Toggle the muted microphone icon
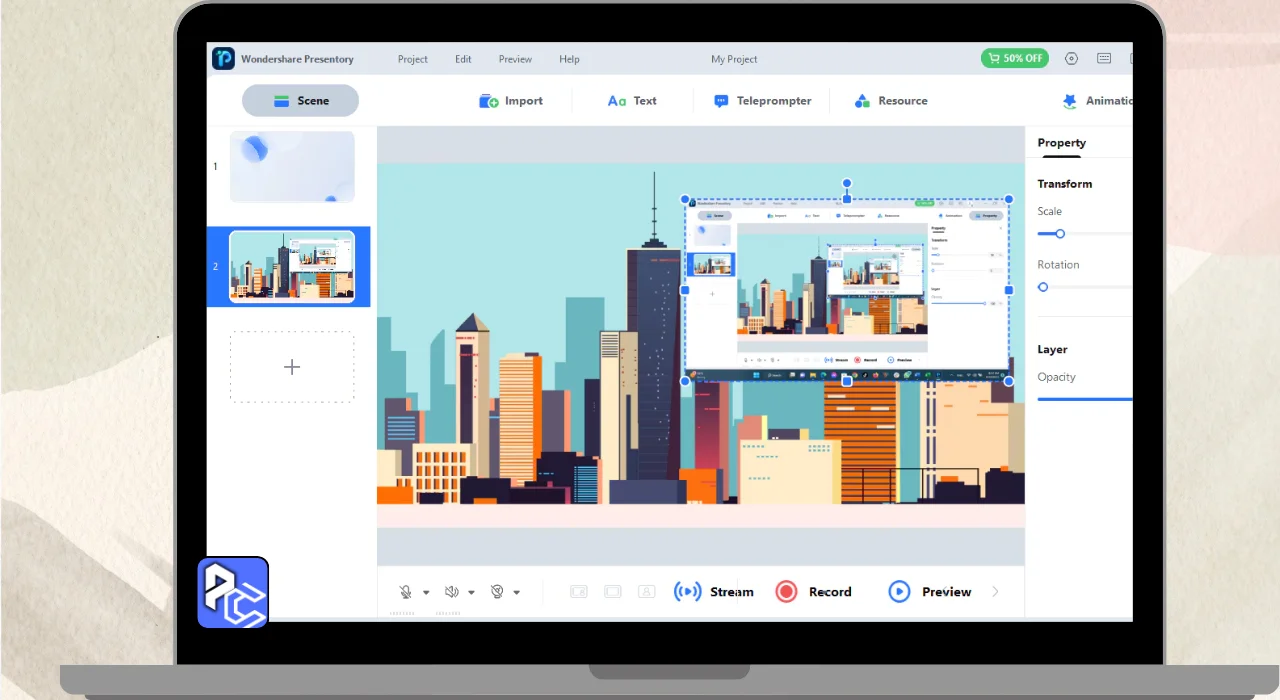Viewport: 1280px width, 700px height. point(406,592)
